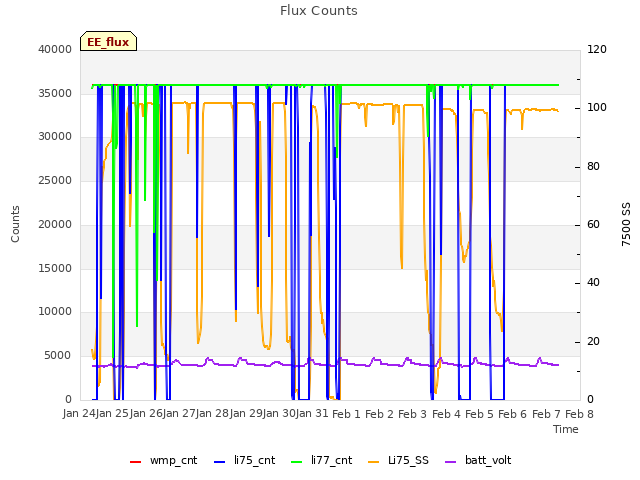640x480 pixels.
Task: Click the 5000 tick label on Counts axis
Action: (x=58, y=356)
